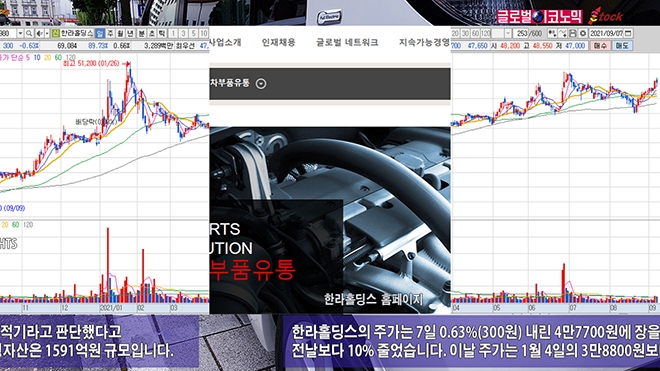The height and width of the screenshot is (371, 660).
Task: Switch chart to weekly 주 period
Action: click(110, 33)
